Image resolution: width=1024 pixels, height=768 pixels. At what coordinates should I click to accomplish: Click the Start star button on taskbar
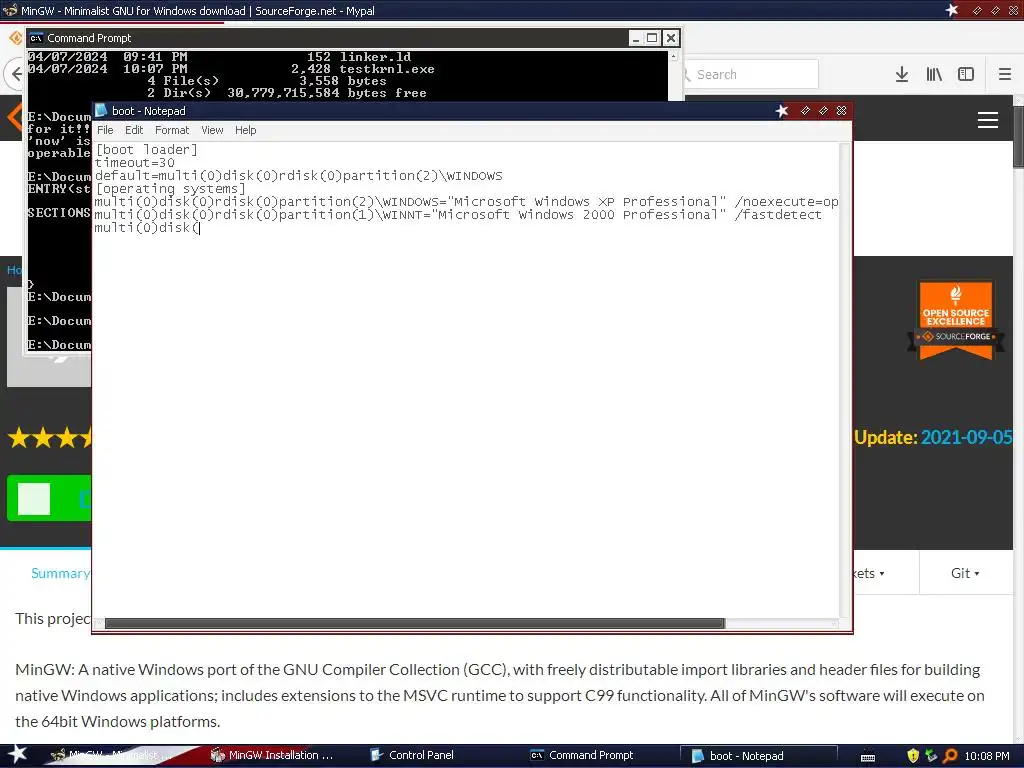click(x=17, y=755)
